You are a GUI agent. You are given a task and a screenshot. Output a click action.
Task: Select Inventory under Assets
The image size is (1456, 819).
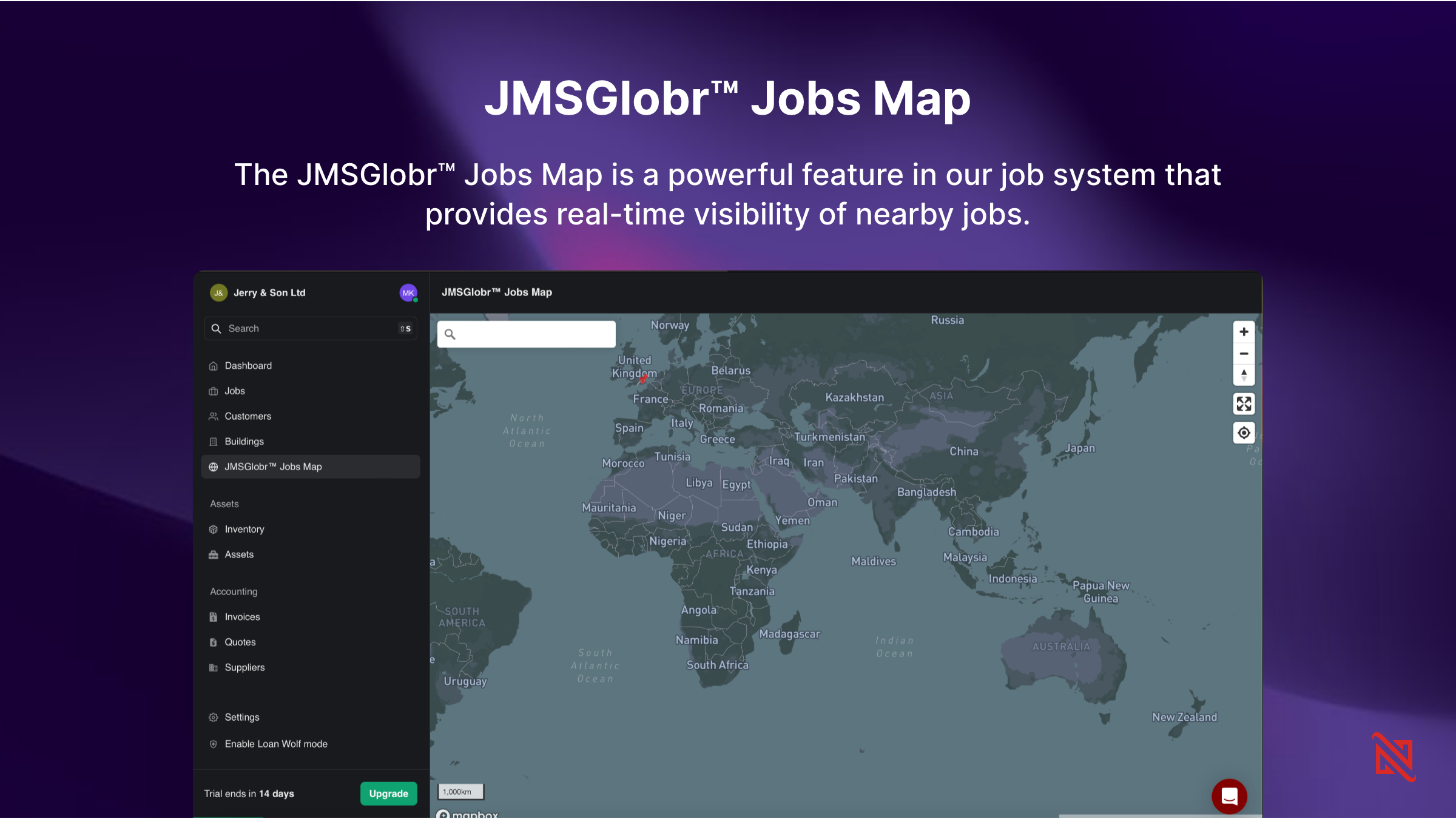tap(244, 529)
